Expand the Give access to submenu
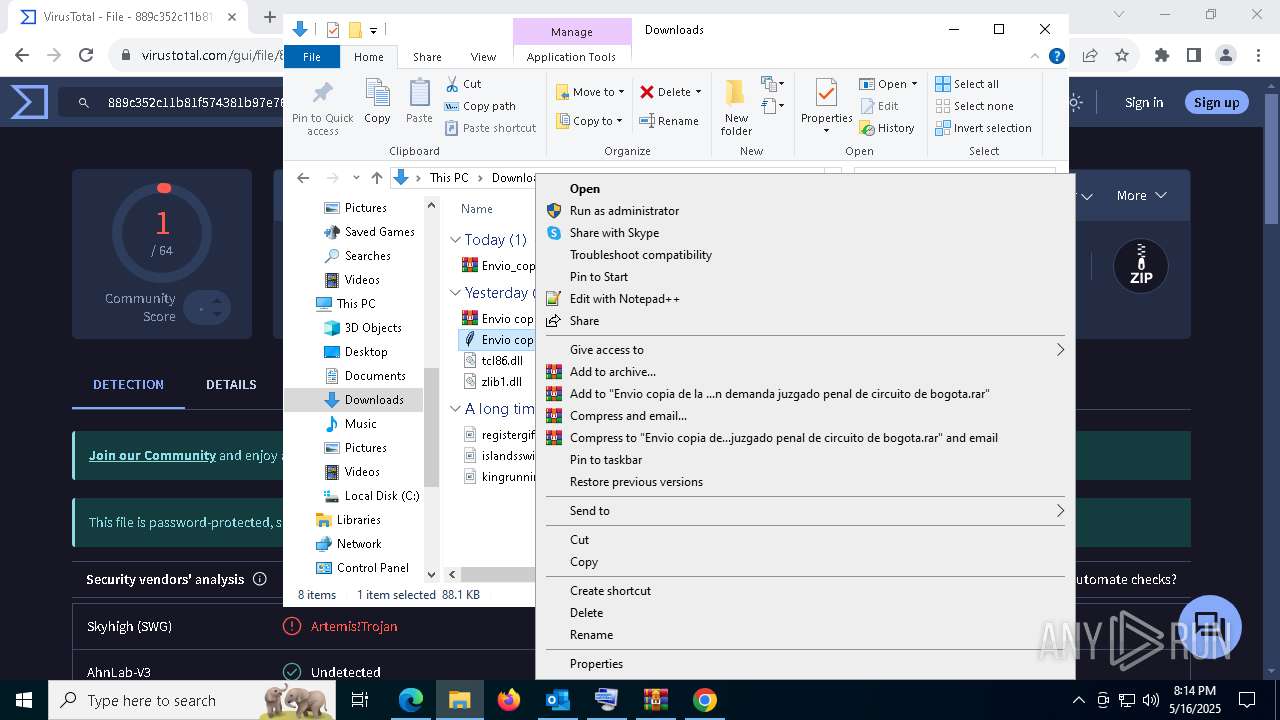Viewport: 1280px width, 720px height. coord(804,350)
